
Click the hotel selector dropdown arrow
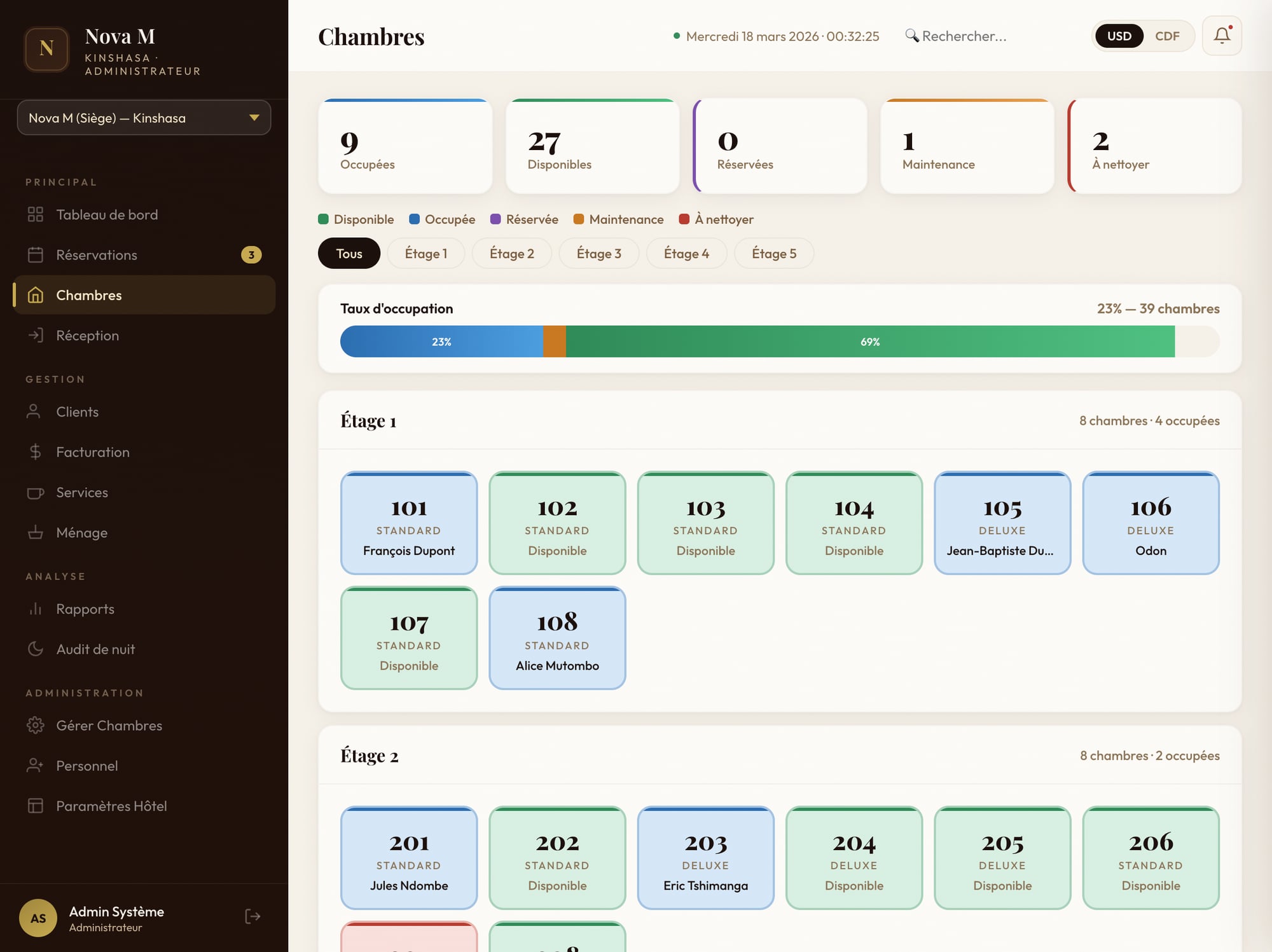coord(254,118)
